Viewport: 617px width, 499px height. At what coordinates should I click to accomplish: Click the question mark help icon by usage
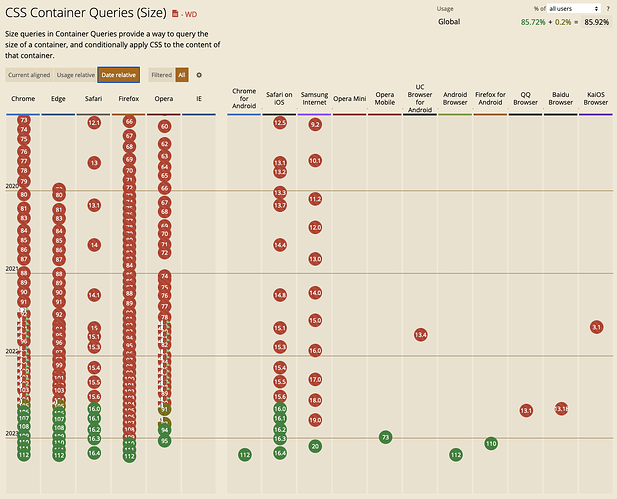click(608, 8)
